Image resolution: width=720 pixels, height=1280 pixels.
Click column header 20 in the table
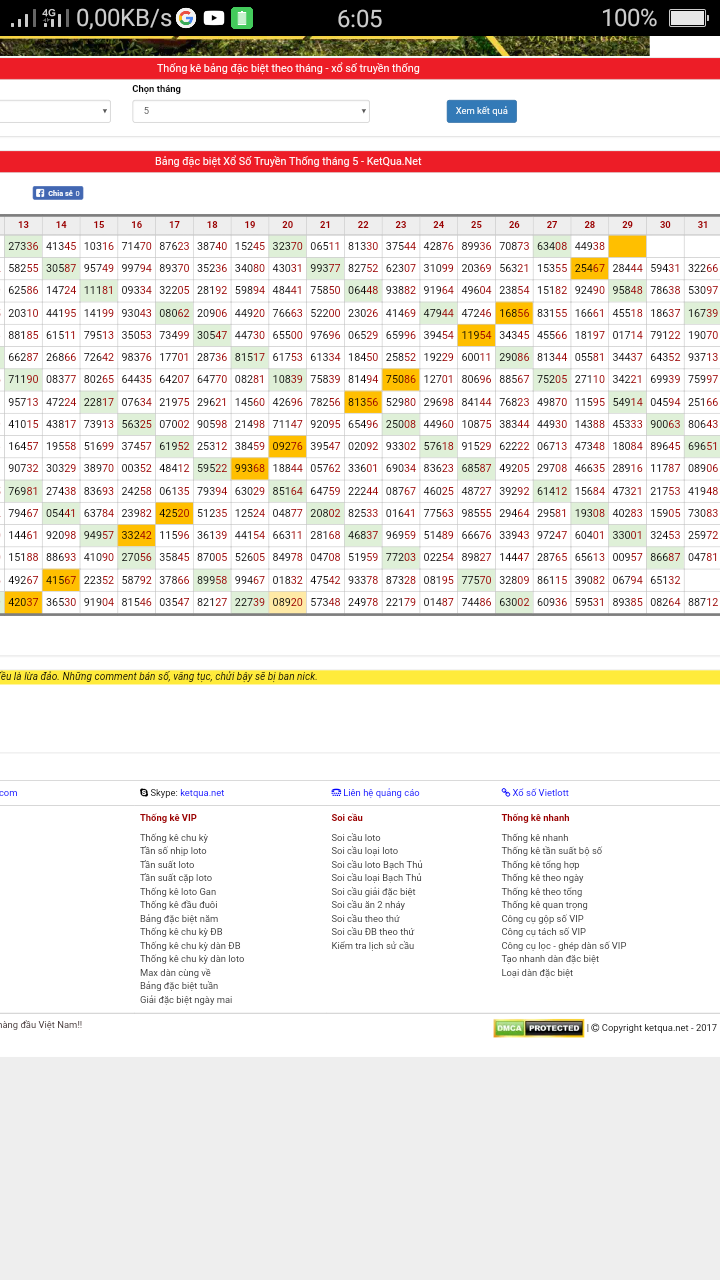pyautogui.click(x=287, y=225)
